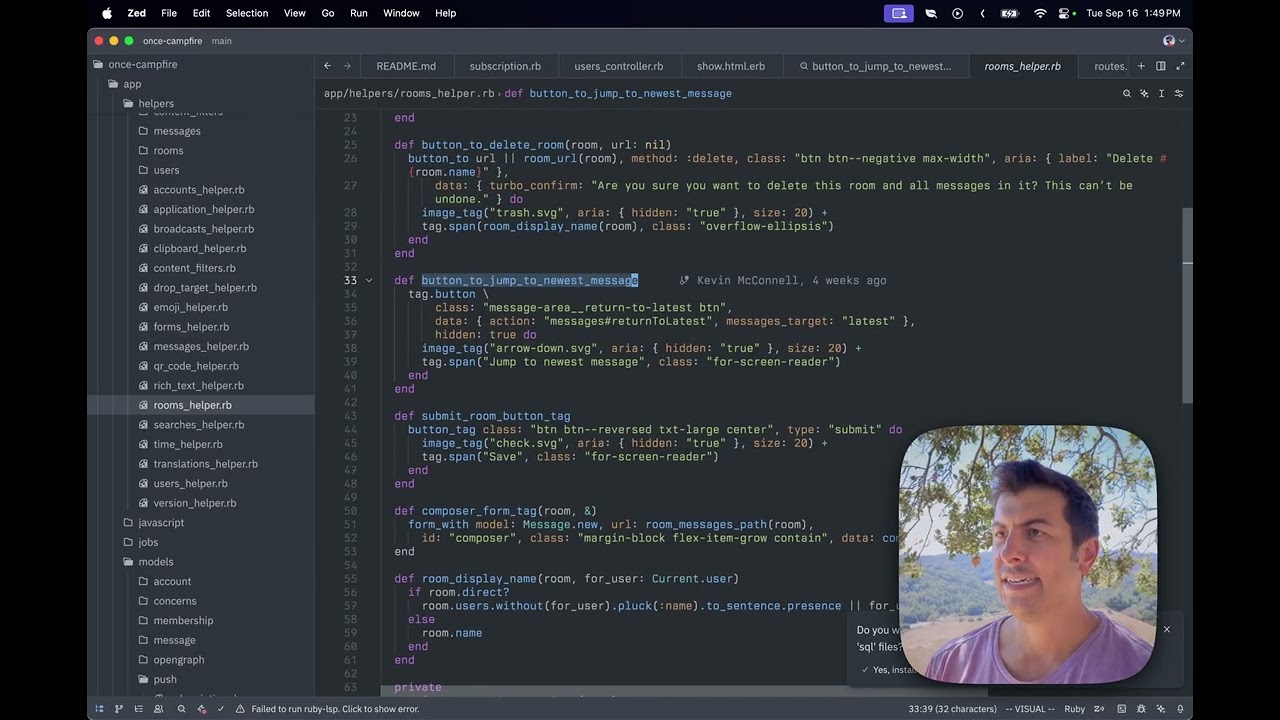This screenshot has width=1280, height=720.
Task: Open the git panel in status bar
Action: [x=118, y=709]
